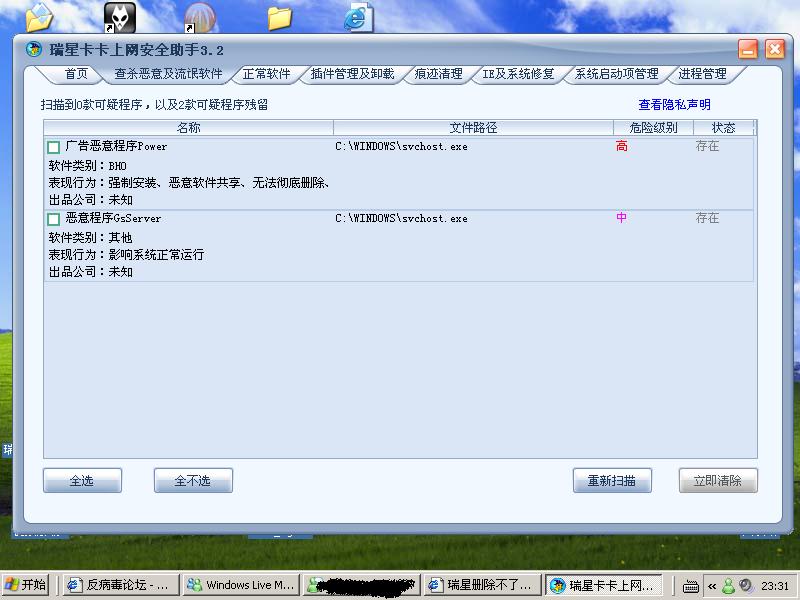Click 存在 status of the Power entry

point(707,146)
